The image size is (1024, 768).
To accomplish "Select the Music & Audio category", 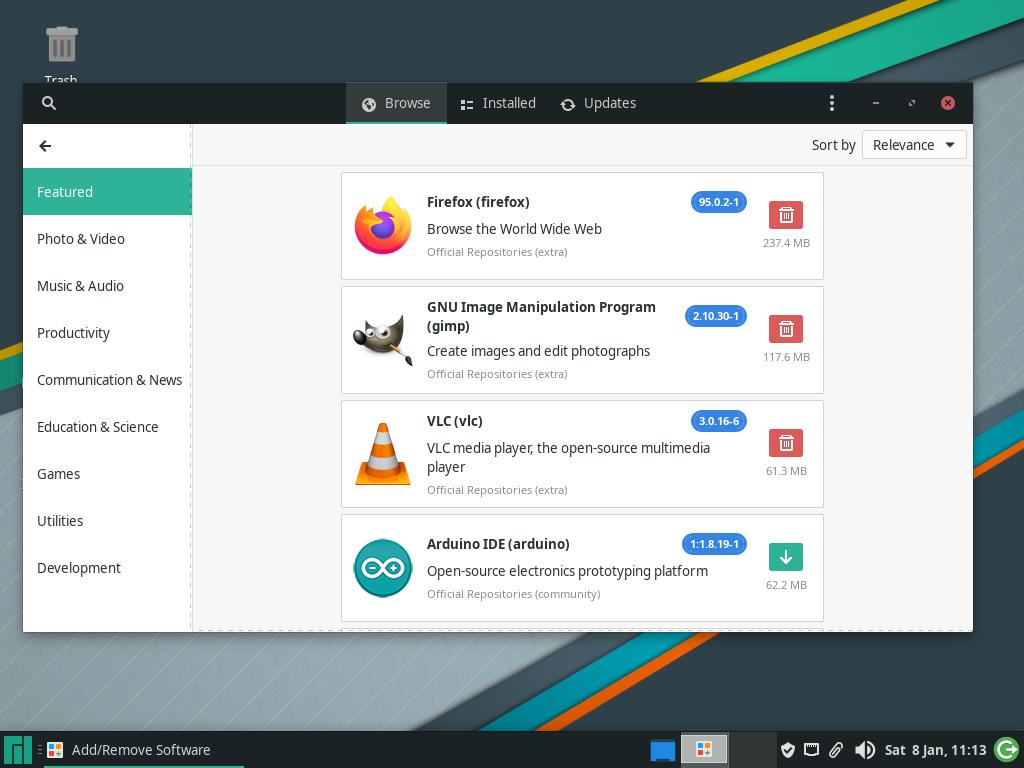I will click(107, 286).
